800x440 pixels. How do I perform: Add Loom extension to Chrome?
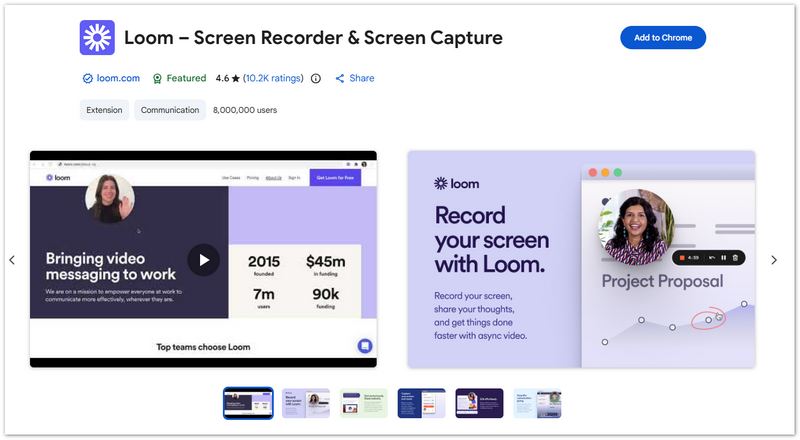[663, 38]
